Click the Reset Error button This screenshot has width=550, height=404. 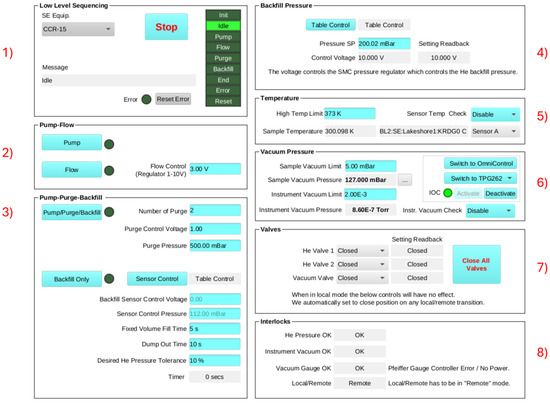click(173, 99)
